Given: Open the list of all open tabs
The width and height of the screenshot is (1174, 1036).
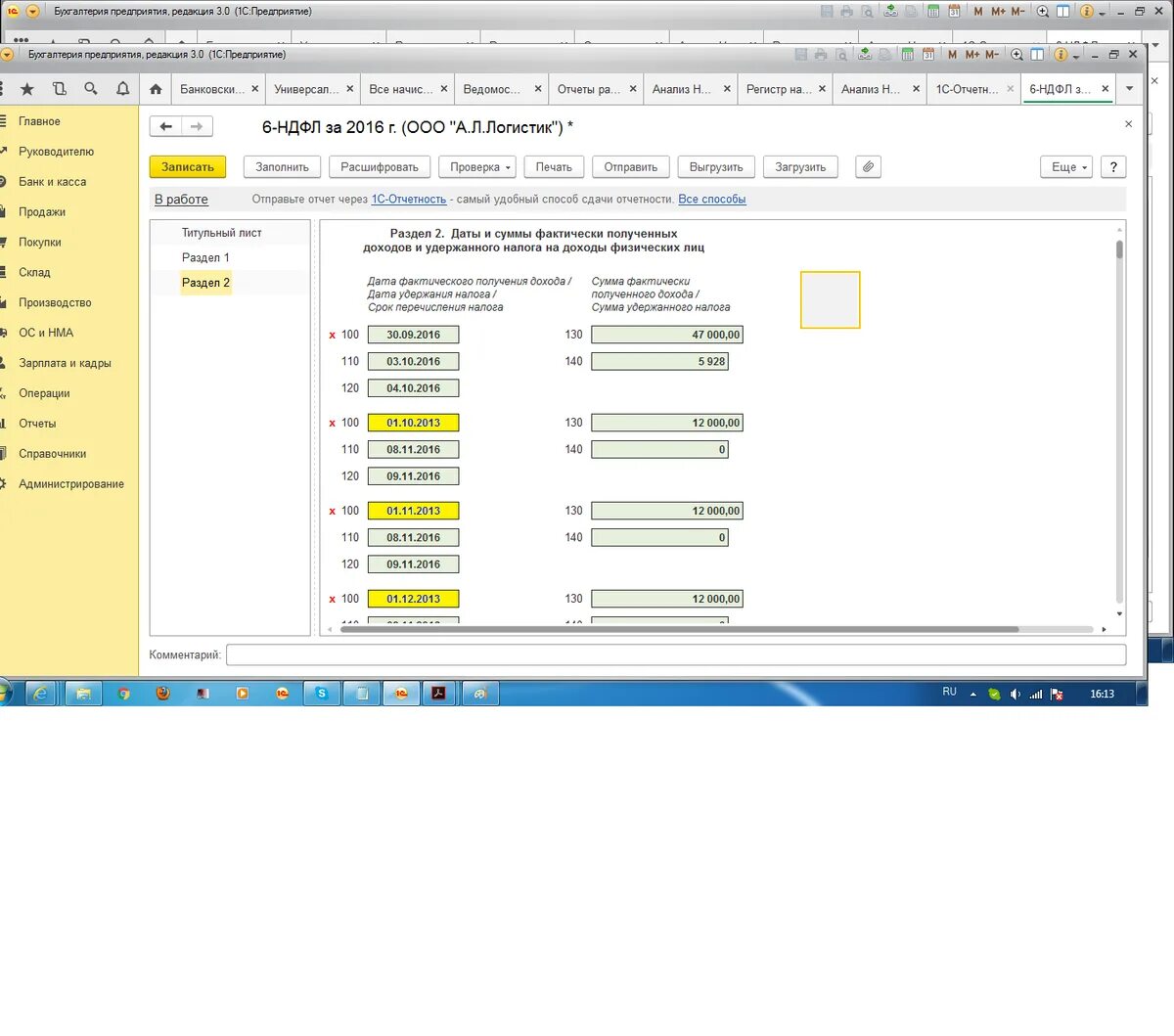Looking at the screenshot, I should point(1130,89).
